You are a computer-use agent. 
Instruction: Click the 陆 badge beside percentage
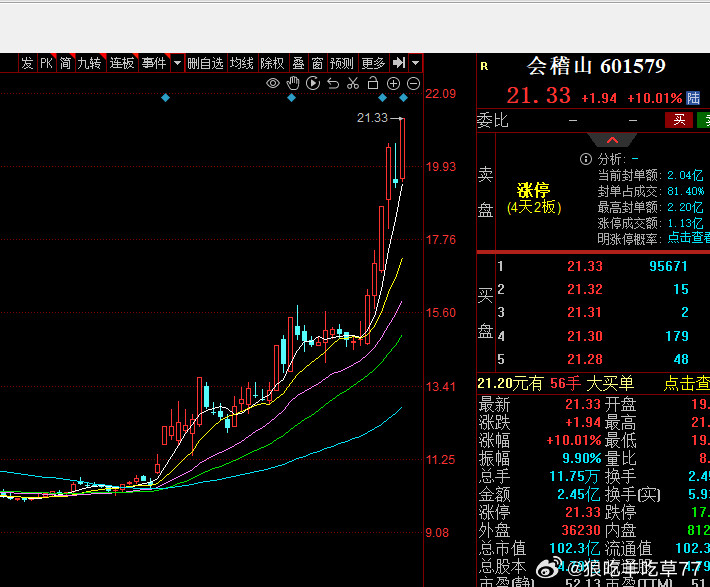point(693,98)
